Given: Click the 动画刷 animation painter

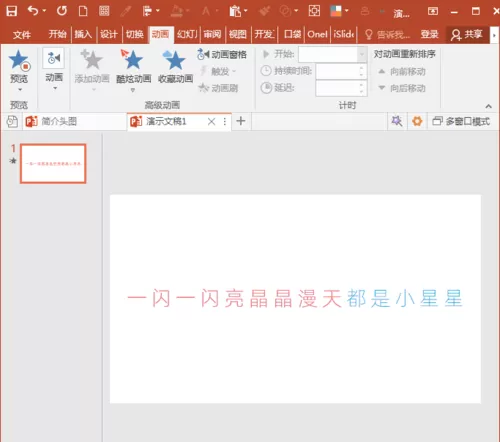Looking at the screenshot, I should [x=218, y=88].
